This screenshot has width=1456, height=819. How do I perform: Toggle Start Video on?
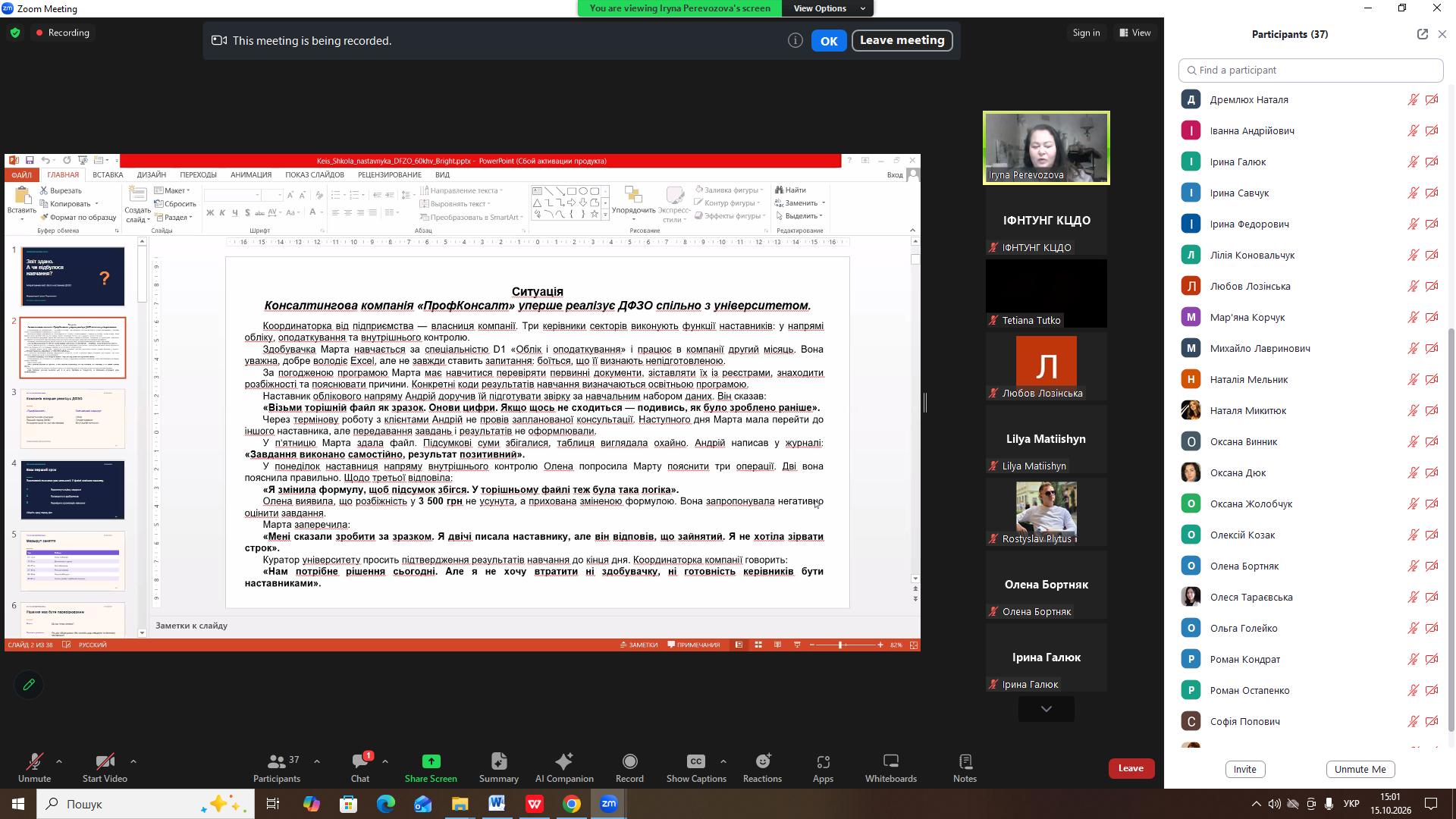click(105, 767)
